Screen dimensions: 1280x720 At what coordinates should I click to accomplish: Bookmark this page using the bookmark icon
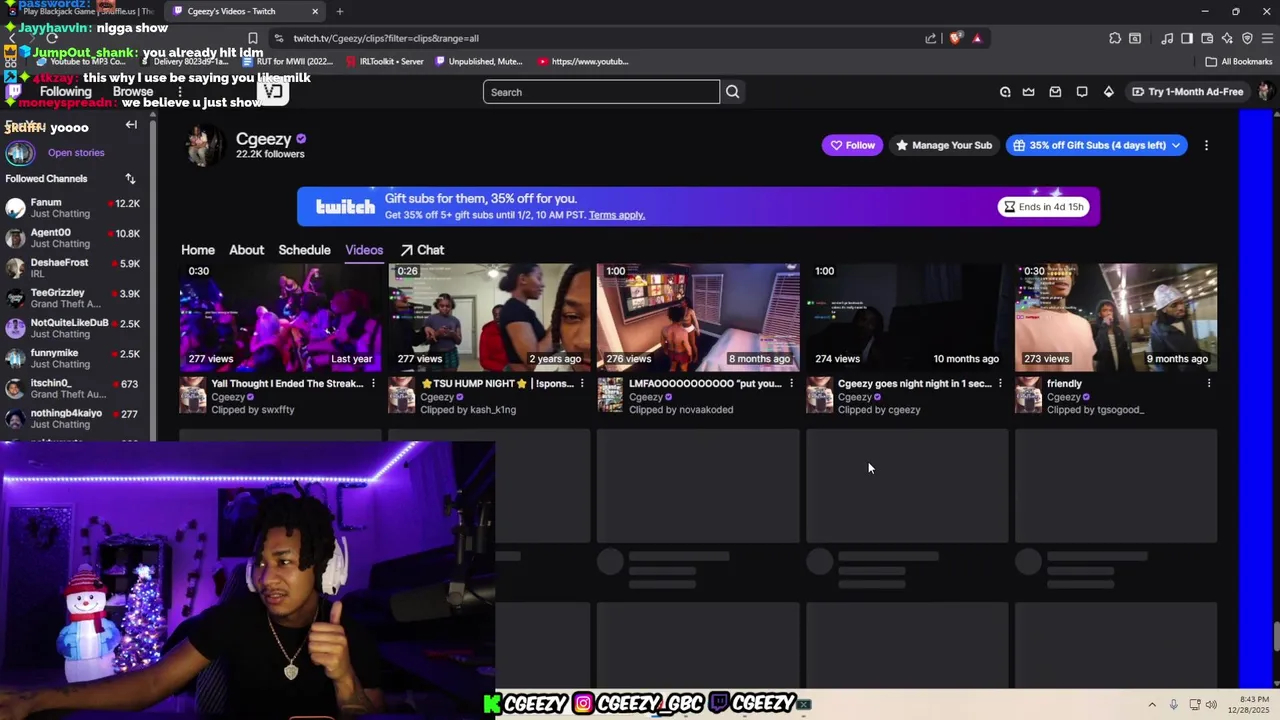pos(253,38)
